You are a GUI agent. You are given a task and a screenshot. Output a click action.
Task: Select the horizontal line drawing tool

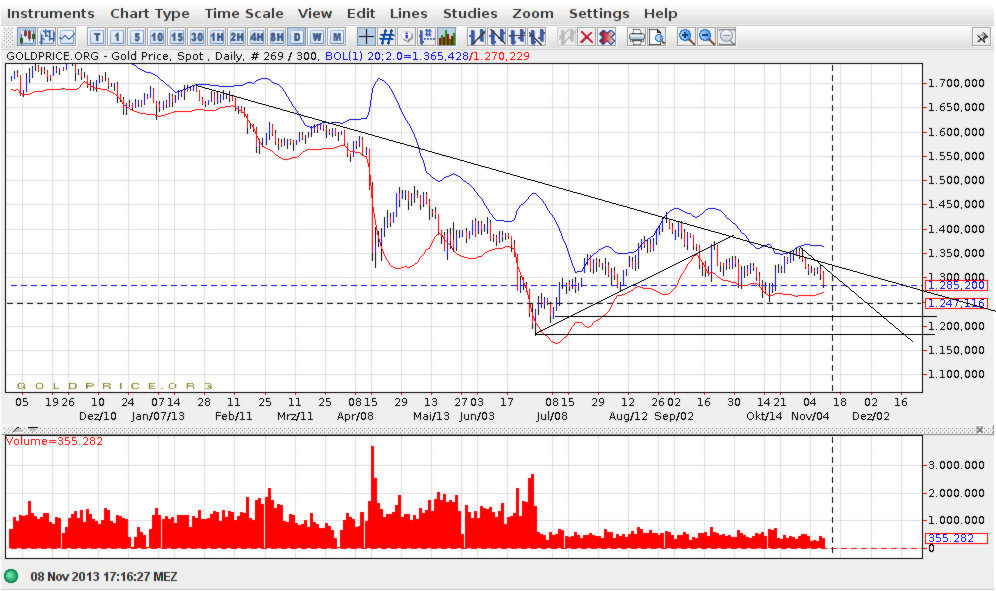[x=517, y=37]
